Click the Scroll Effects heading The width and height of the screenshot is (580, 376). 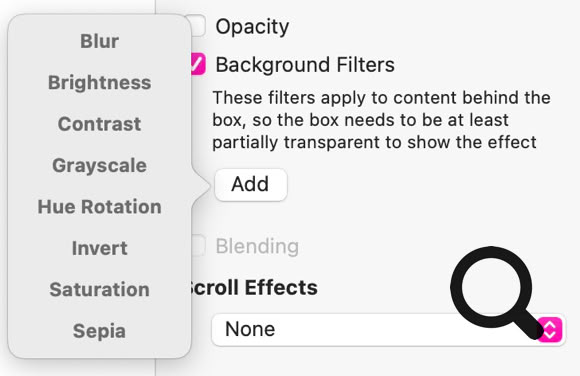[x=253, y=288]
